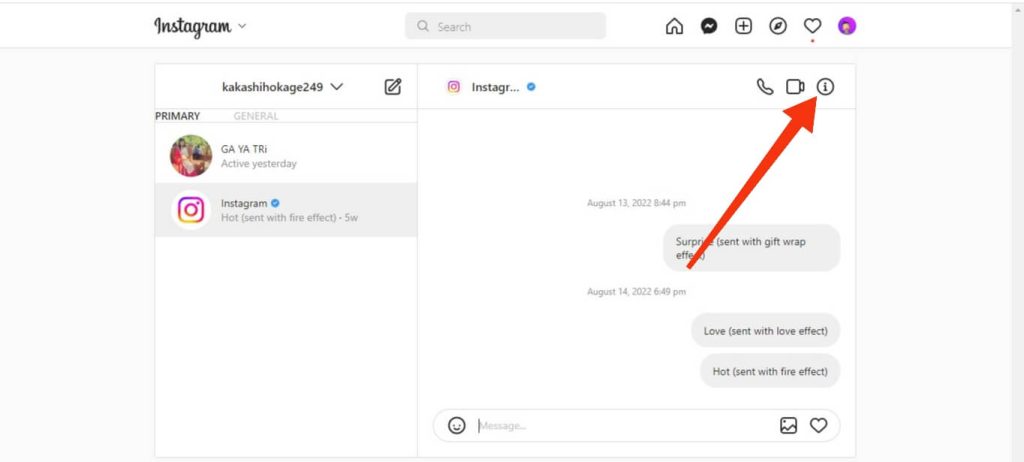
Task: Start a video call with camera icon
Action: [x=795, y=87]
